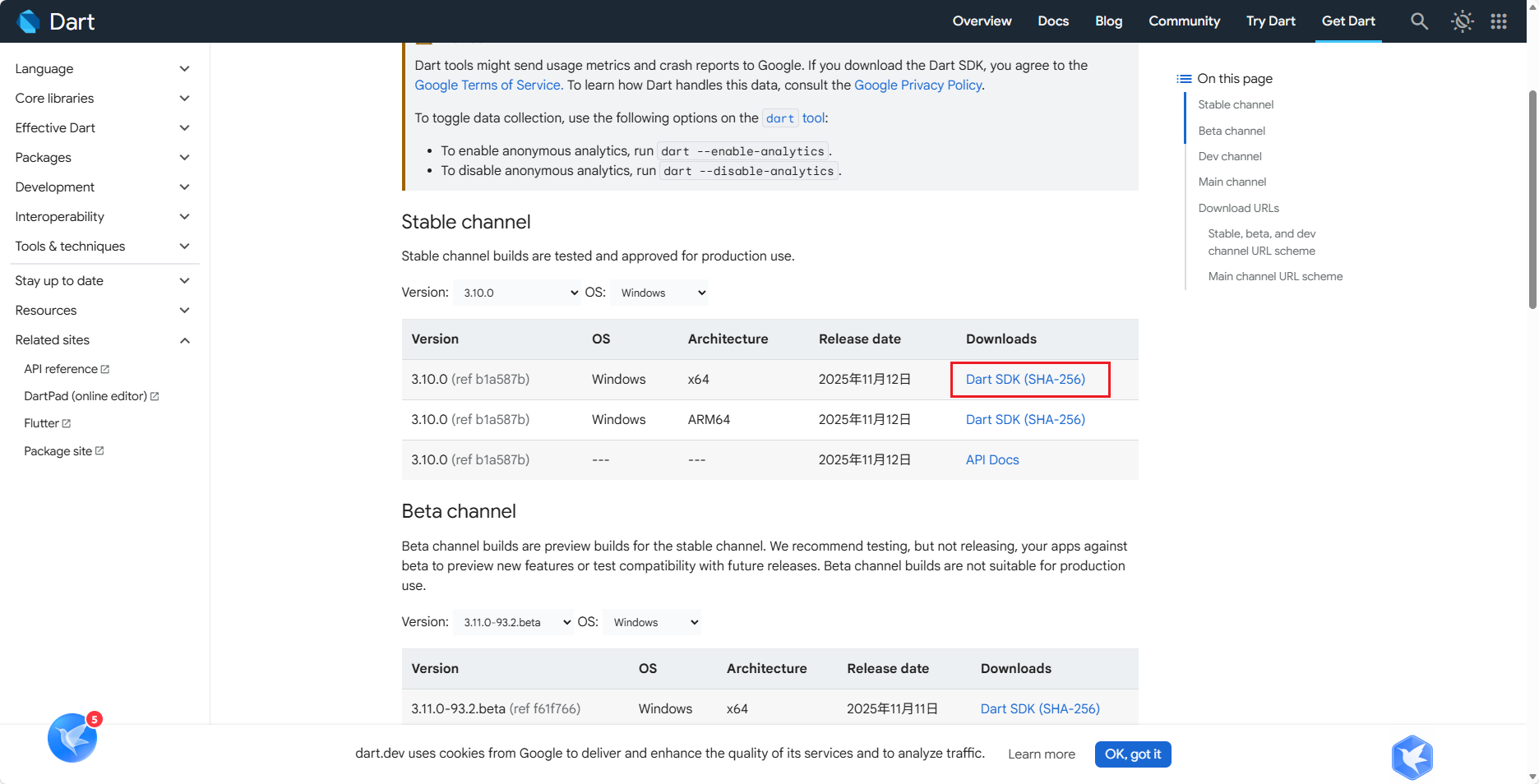Open the Stable channel OS dropdown

coord(659,293)
